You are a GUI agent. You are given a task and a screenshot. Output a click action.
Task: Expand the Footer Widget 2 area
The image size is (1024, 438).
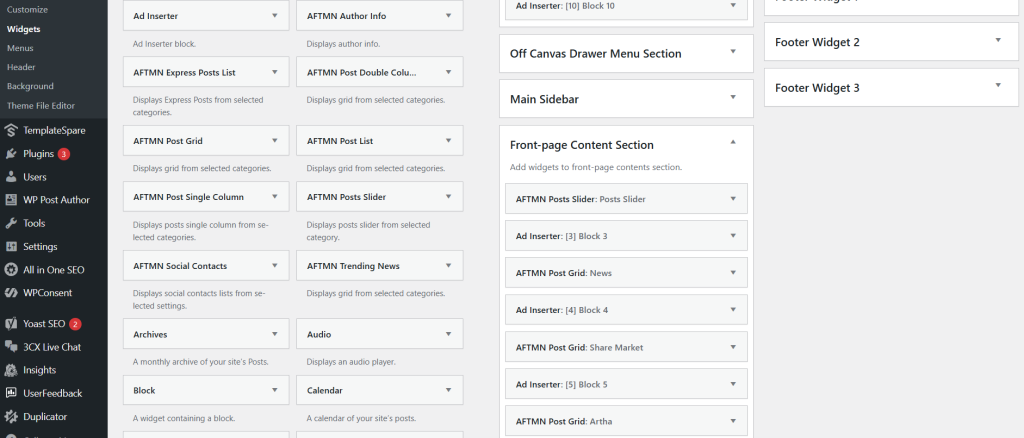pyautogui.click(x=997, y=41)
